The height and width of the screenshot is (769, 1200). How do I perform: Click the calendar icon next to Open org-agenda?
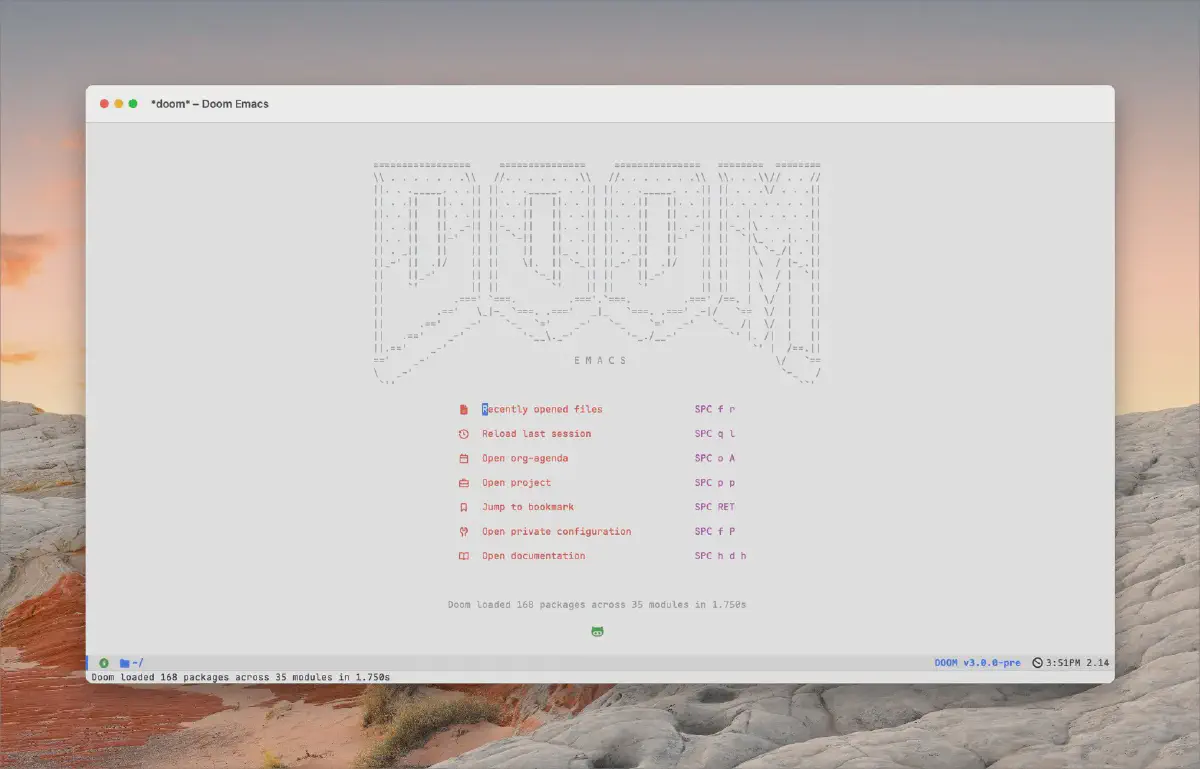[x=463, y=458]
